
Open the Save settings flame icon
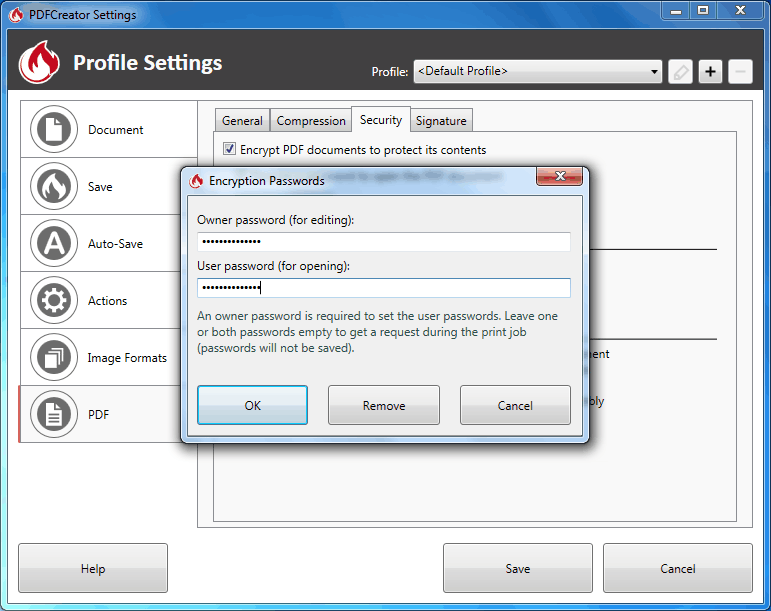coord(54,186)
